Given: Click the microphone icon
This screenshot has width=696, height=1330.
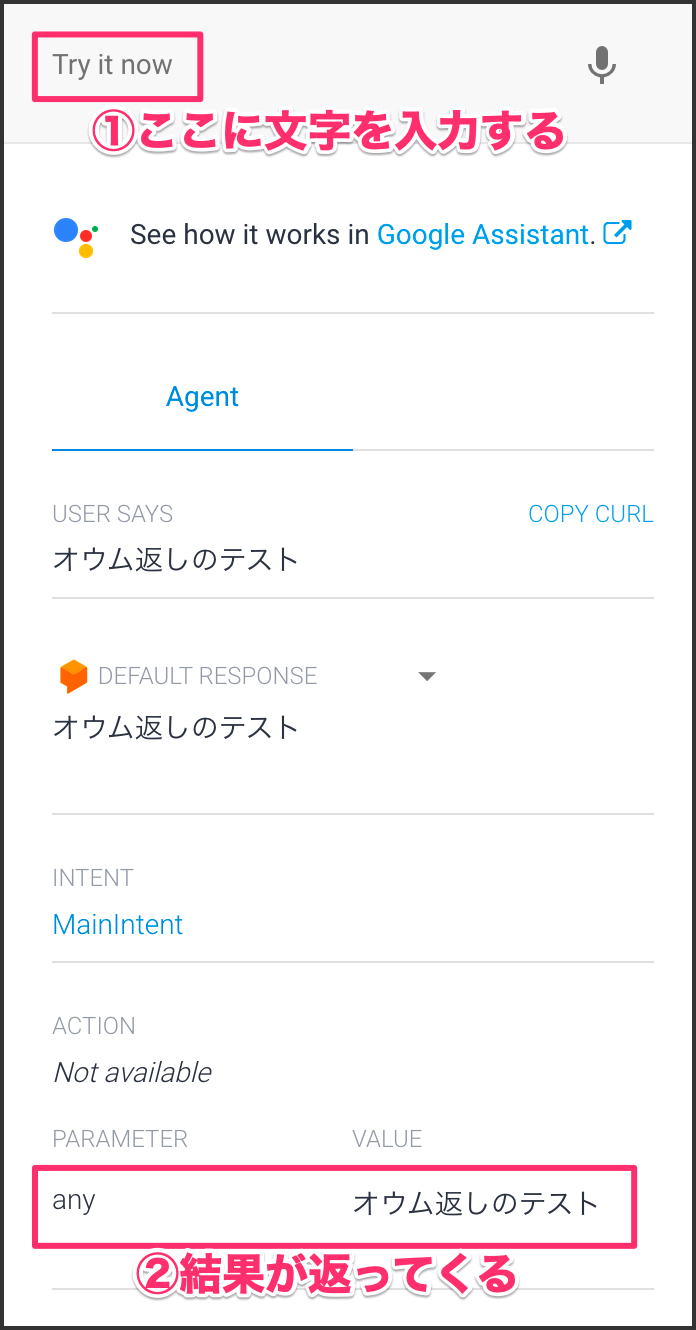Looking at the screenshot, I should point(601,66).
